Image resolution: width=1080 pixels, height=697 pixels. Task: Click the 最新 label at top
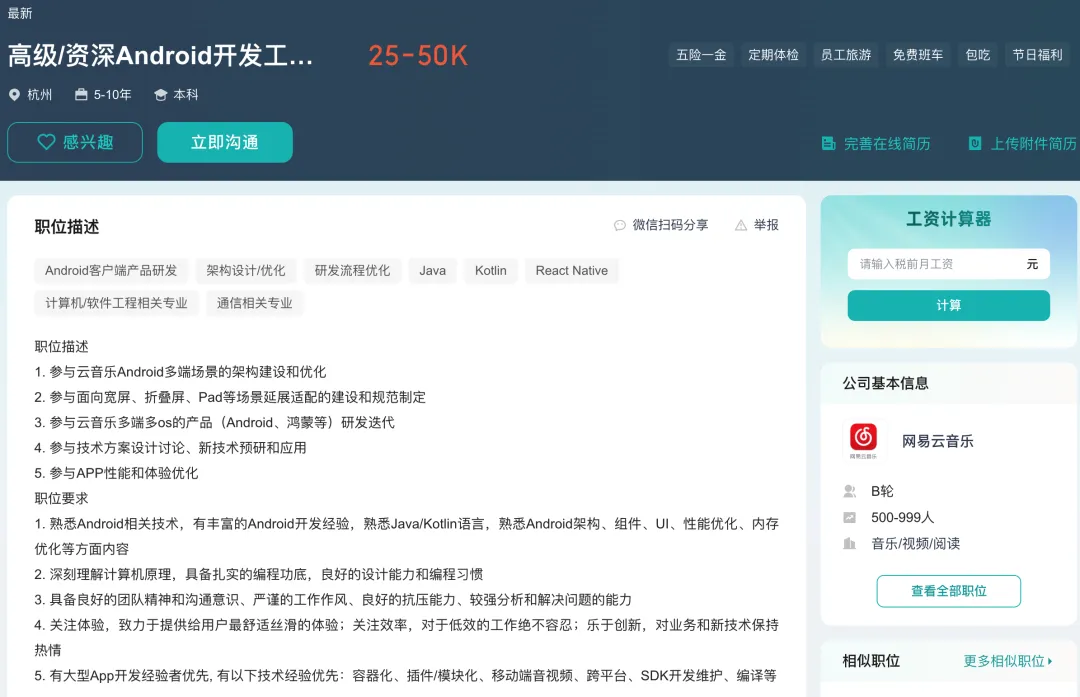point(20,13)
